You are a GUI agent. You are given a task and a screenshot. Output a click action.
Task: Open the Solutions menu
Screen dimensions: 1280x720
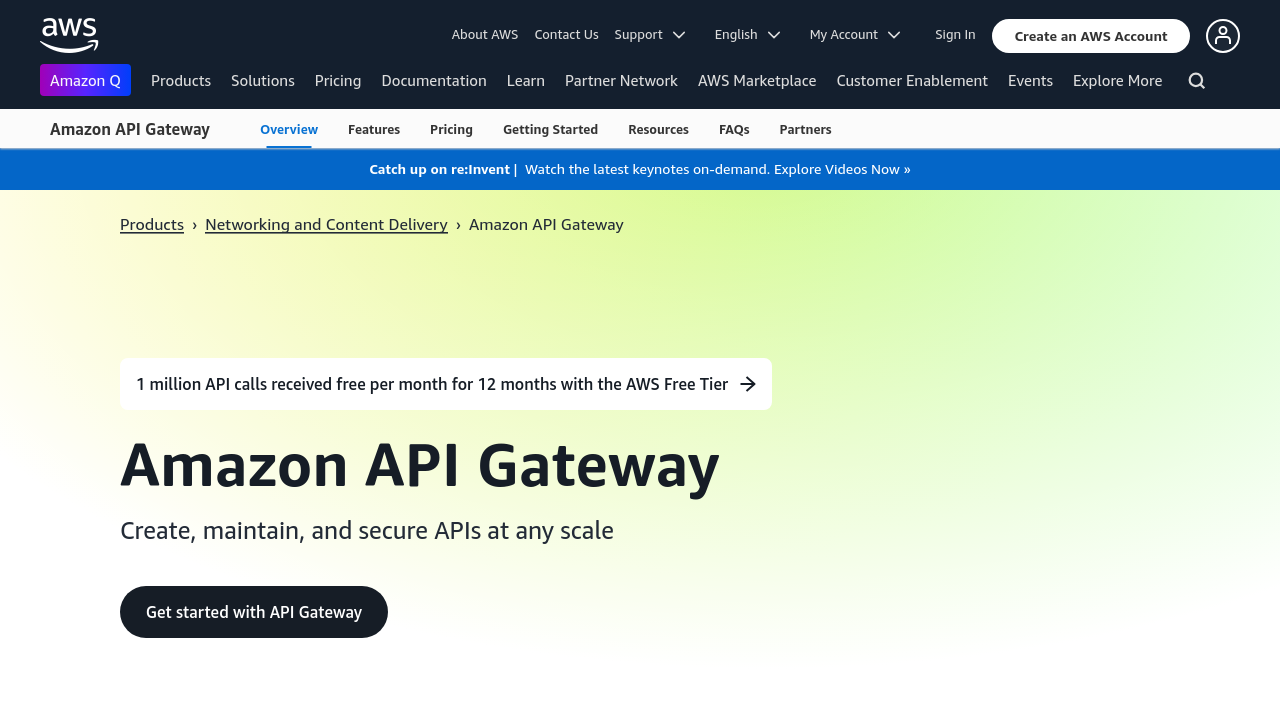point(263,81)
